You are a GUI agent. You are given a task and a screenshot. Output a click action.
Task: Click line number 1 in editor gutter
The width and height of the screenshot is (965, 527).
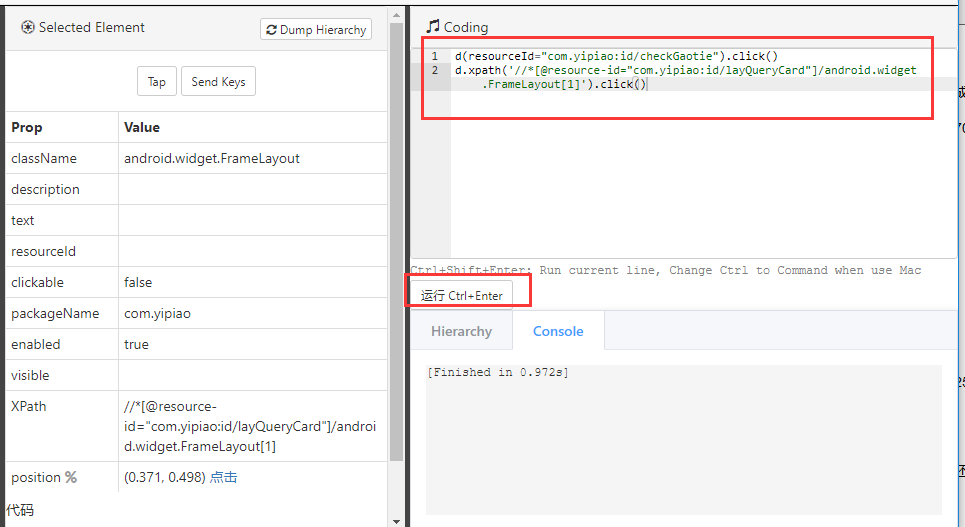(434, 56)
